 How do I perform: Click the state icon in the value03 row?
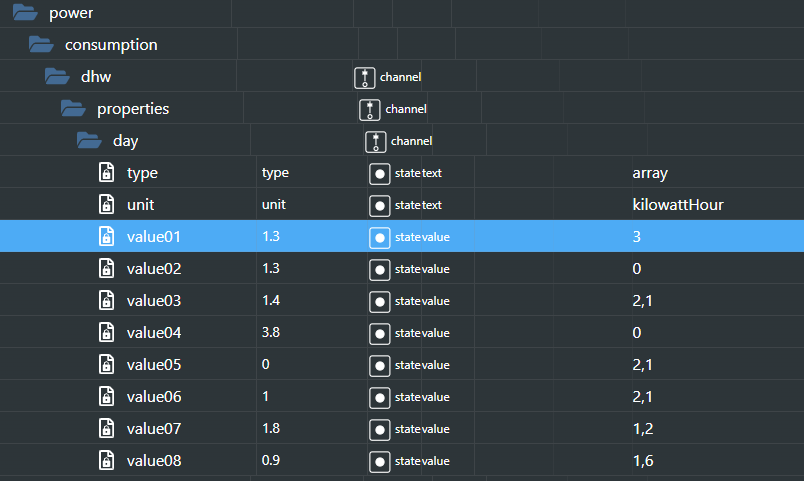tap(380, 301)
